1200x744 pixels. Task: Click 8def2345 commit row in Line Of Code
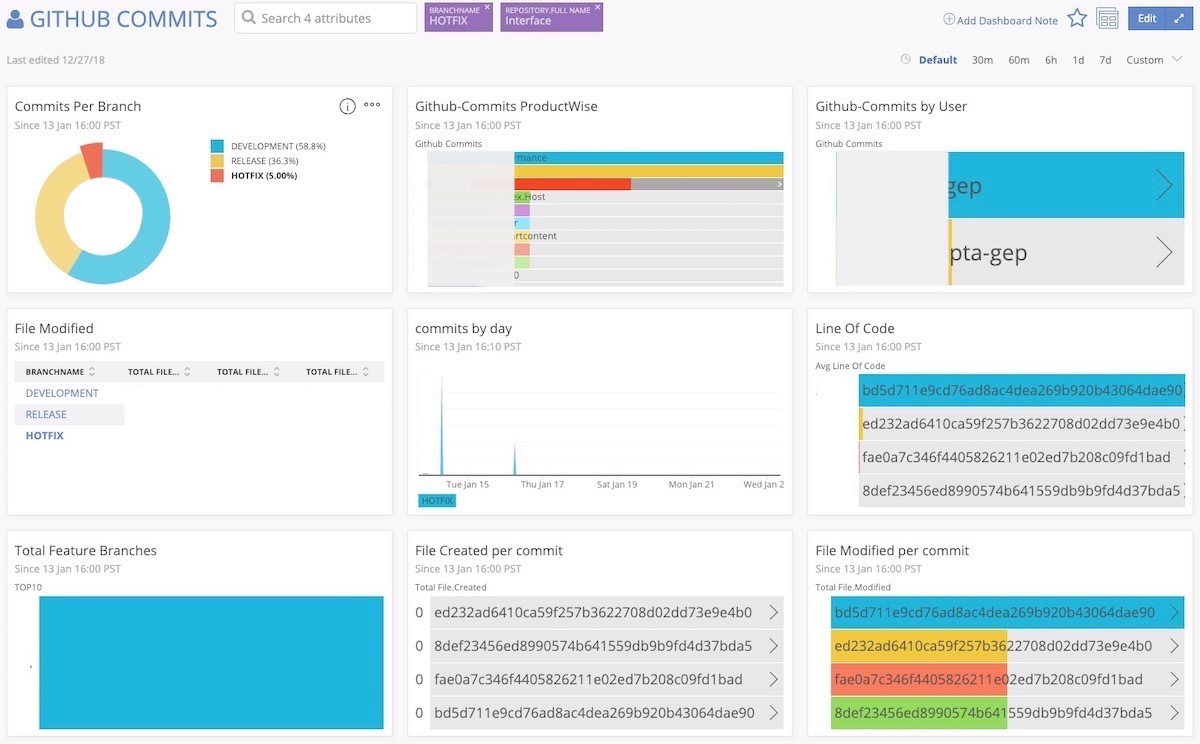coord(1022,491)
